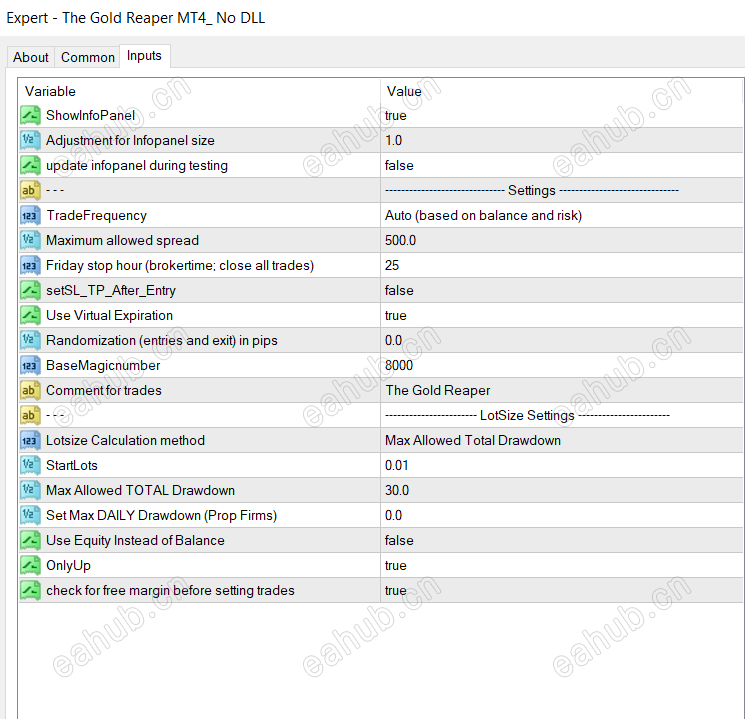745x719 pixels.
Task: Click the icon beside Max Allowed TOTAL Drawdown
Action: 30,490
